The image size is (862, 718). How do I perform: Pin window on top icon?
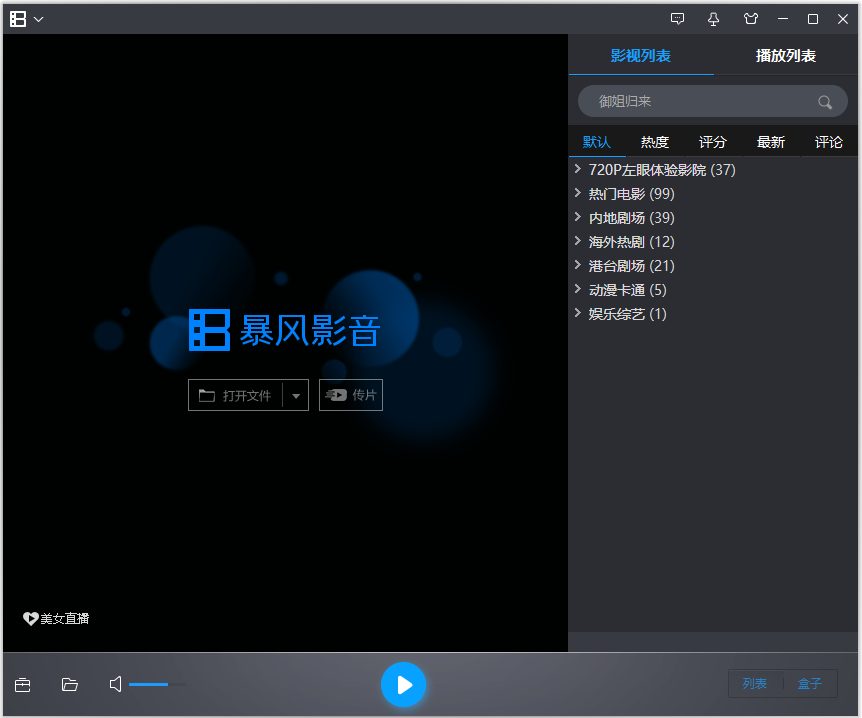click(x=714, y=19)
